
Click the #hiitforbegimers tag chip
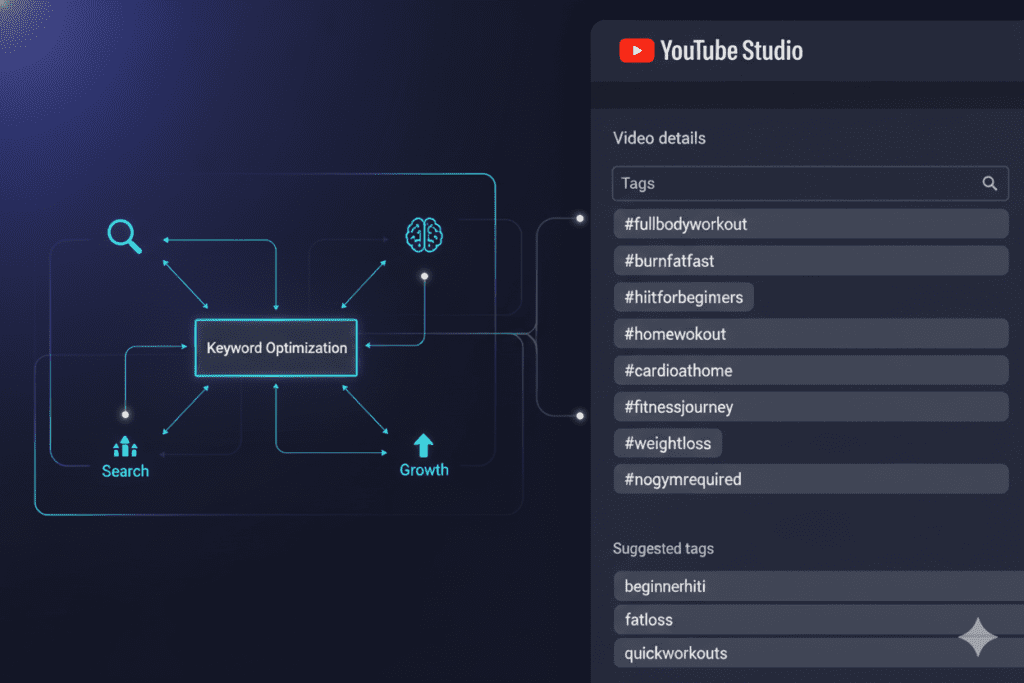pyautogui.click(x=683, y=296)
